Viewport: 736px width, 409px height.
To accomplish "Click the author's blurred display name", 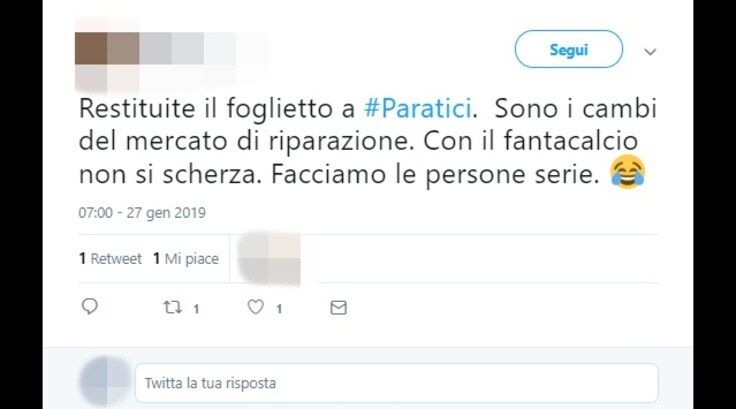I will pyautogui.click(x=204, y=48).
